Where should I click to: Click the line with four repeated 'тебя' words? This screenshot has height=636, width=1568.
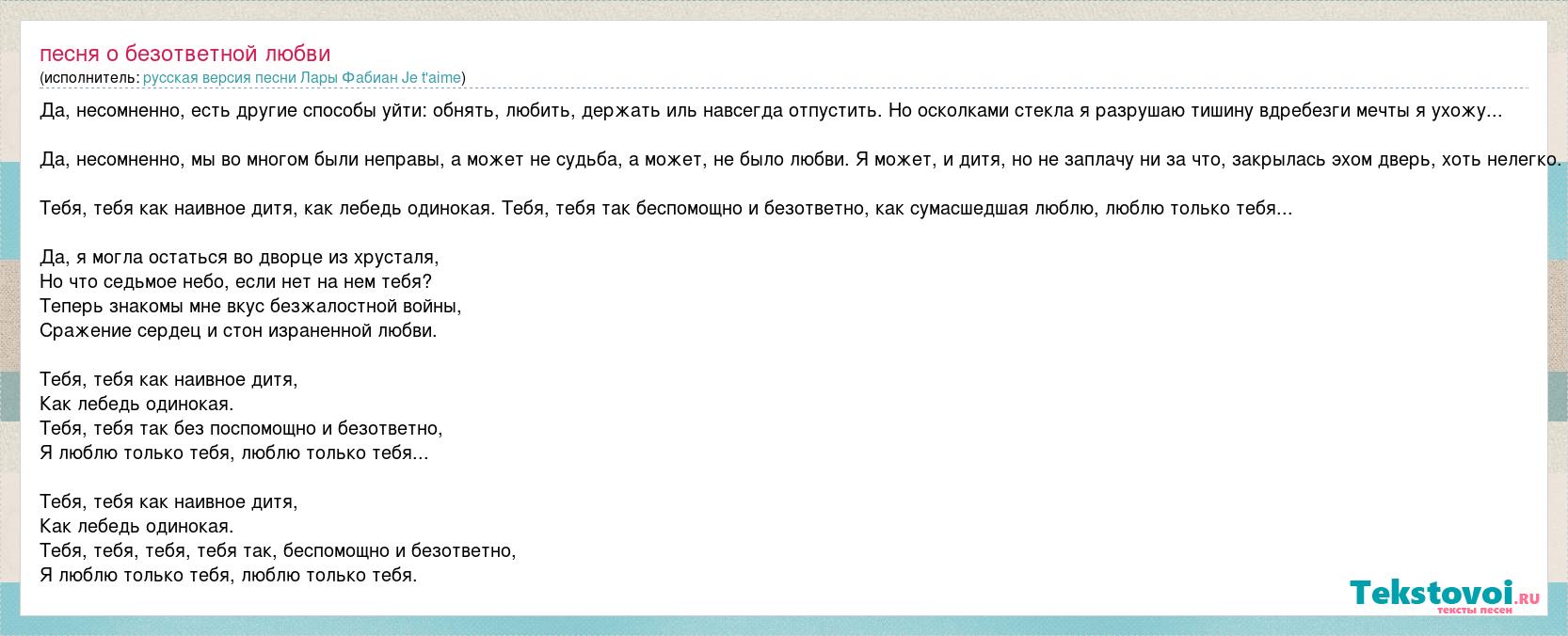point(278,551)
